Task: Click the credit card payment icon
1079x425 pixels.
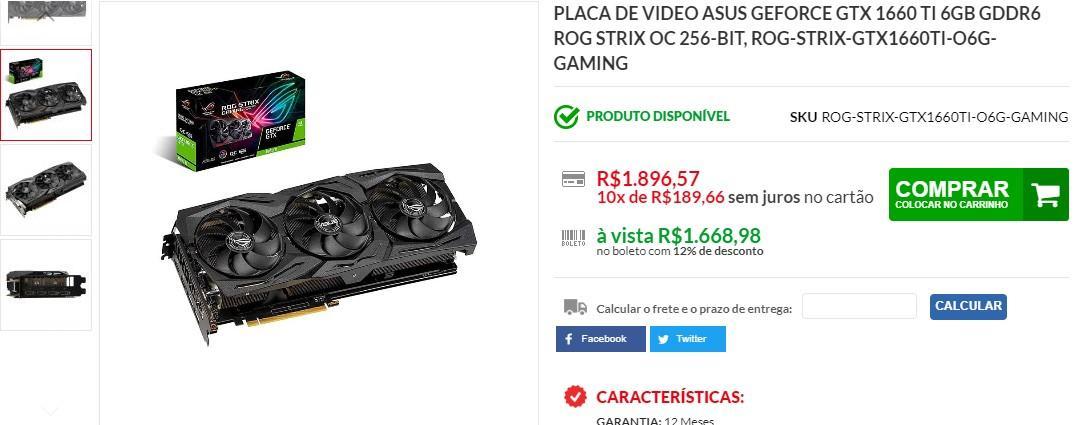Action: pyautogui.click(x=573, y=179)
